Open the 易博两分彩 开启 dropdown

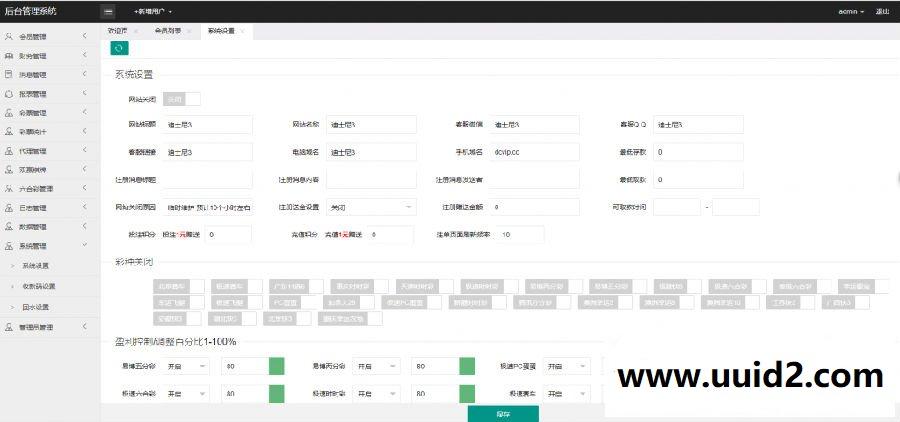[x=376, y=366]
